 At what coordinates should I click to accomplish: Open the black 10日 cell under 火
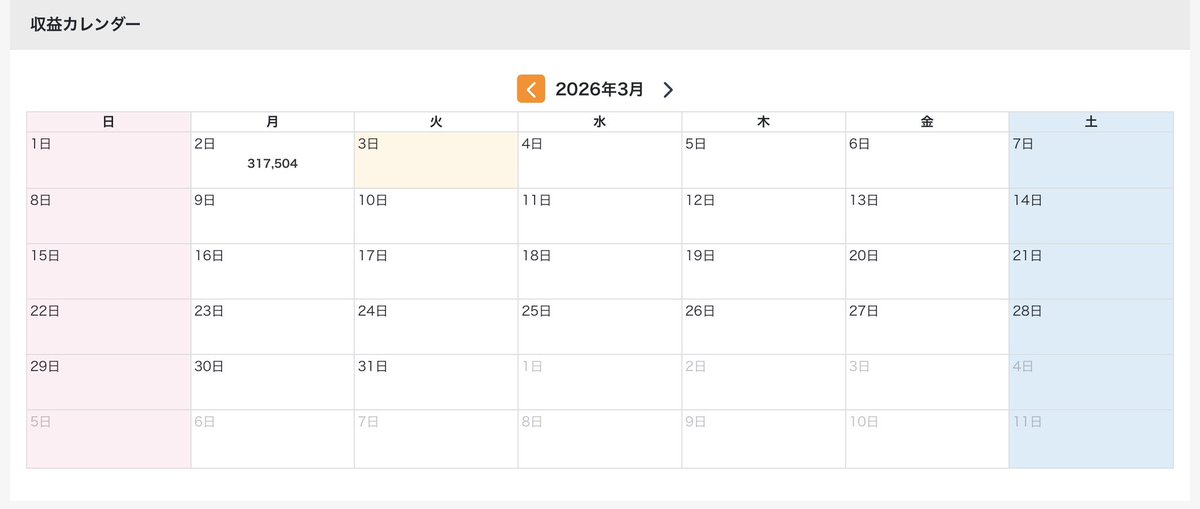coord(436,216)
